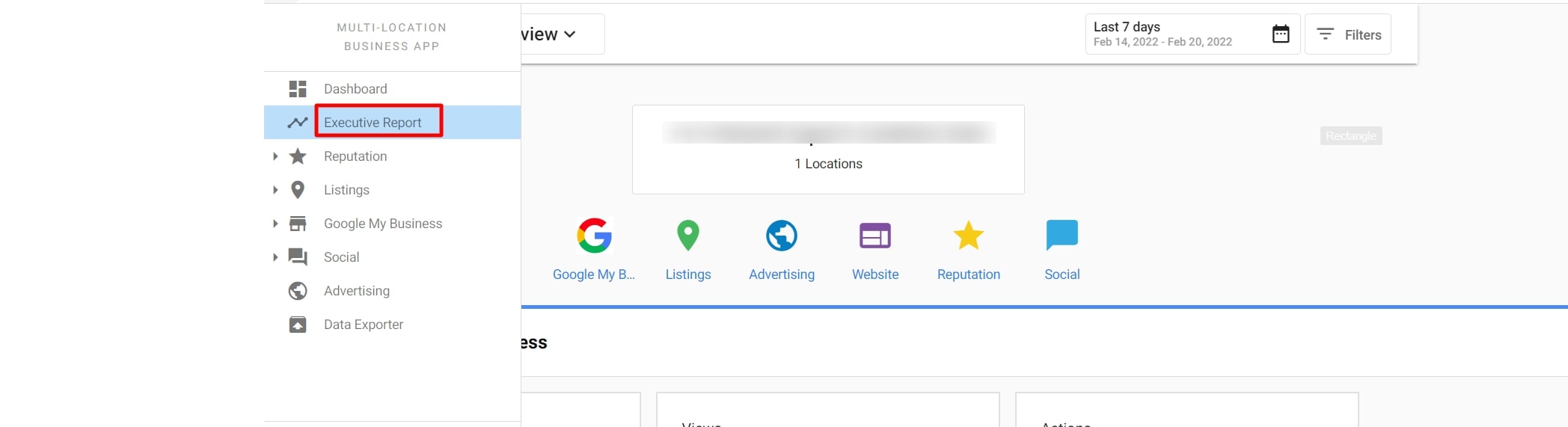Expand the Listings menu arrow

click(275, 190)
